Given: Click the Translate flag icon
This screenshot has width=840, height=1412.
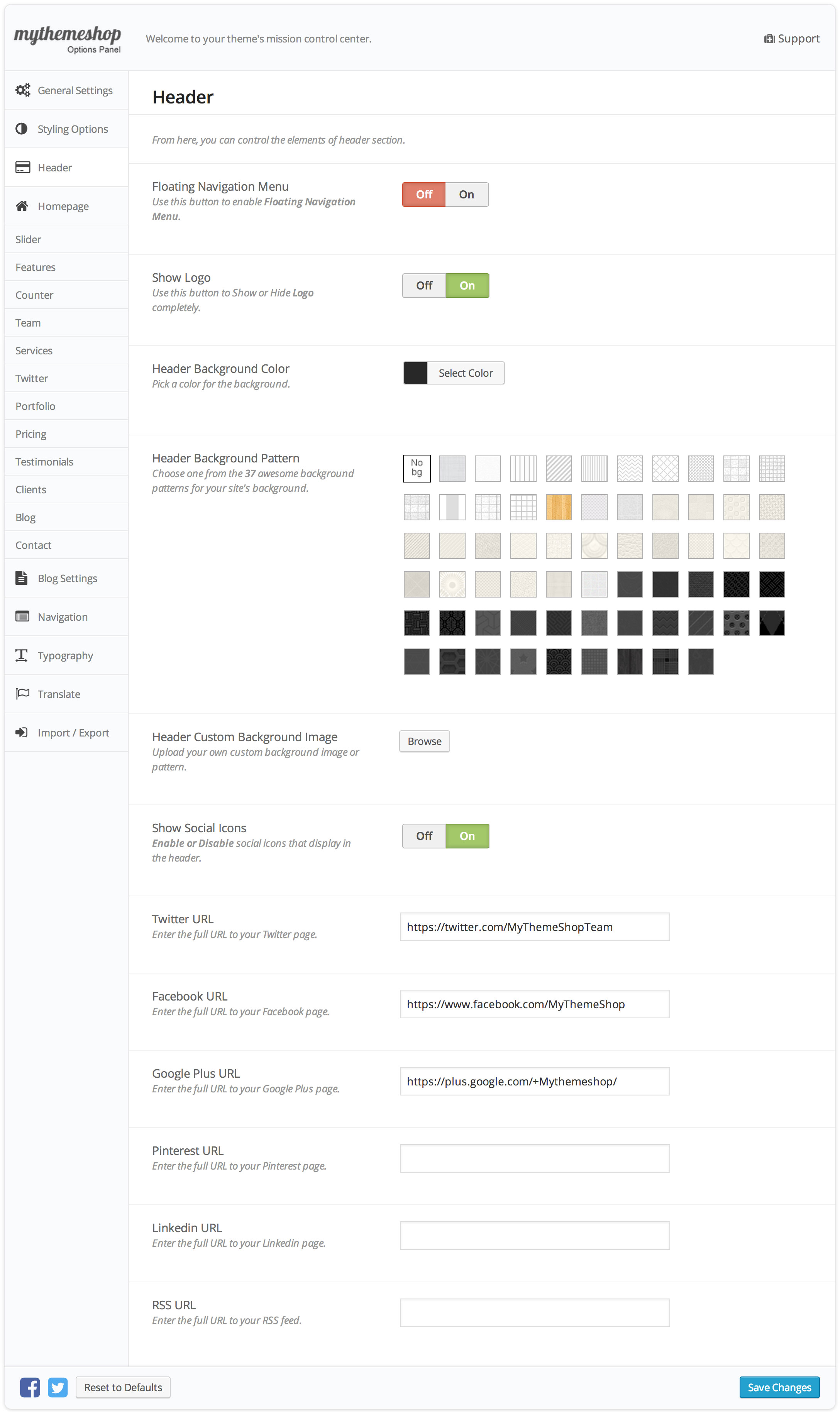Looking at the screenshot, I should click(x=22, y=693).
